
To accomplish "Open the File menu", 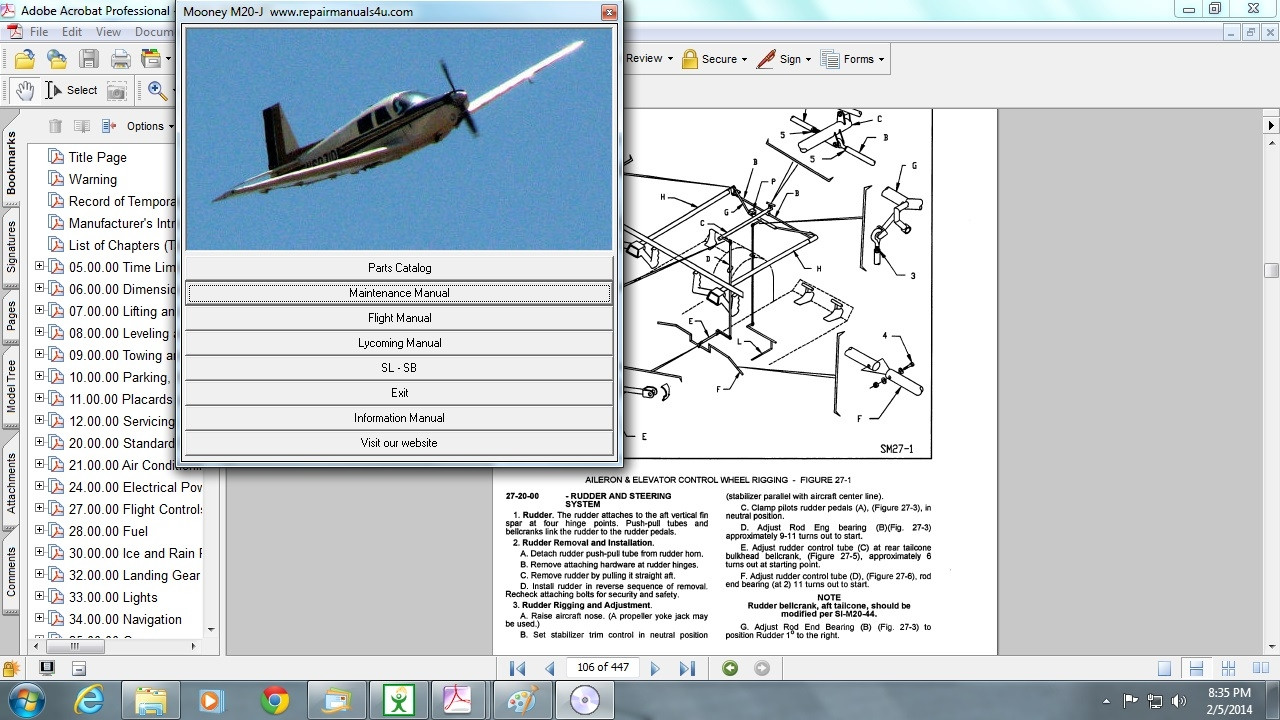I will pos(39,32).
